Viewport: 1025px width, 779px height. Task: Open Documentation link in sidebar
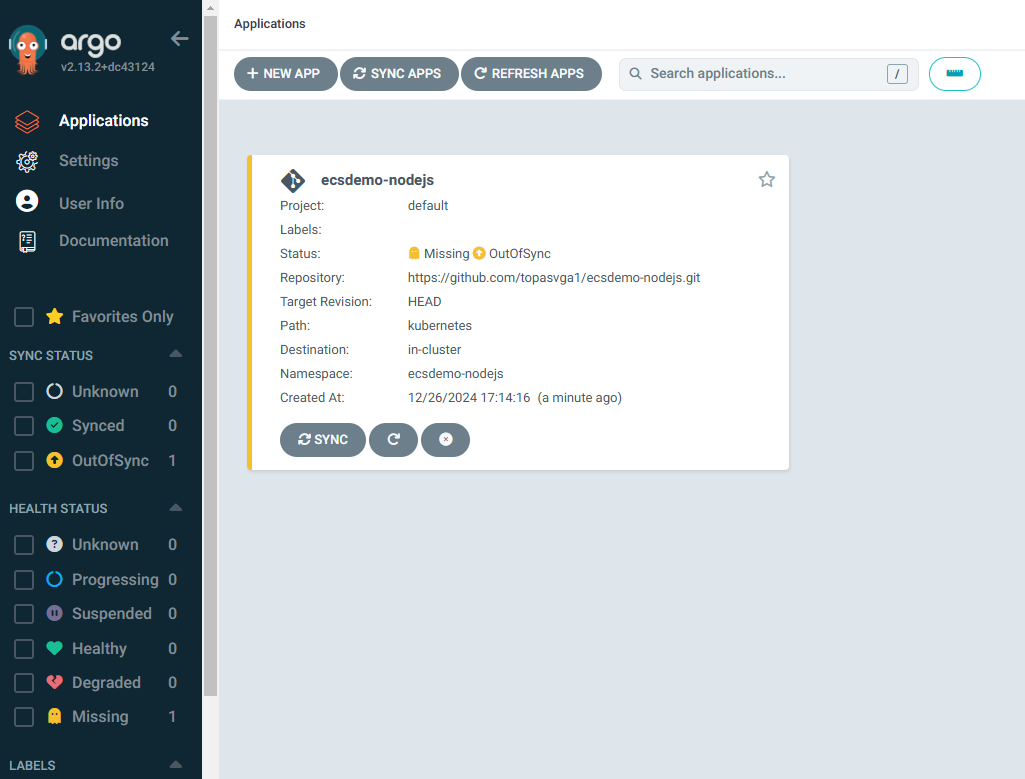click(114, 240)
